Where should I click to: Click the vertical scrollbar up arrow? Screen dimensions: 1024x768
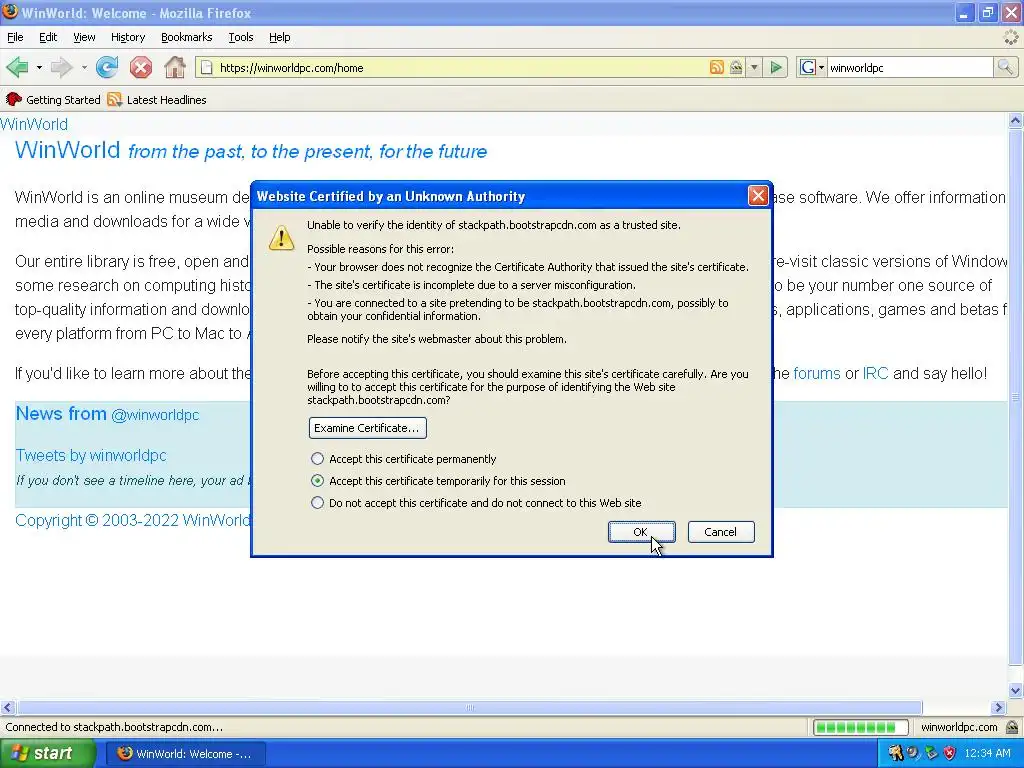pos(1016,120)
